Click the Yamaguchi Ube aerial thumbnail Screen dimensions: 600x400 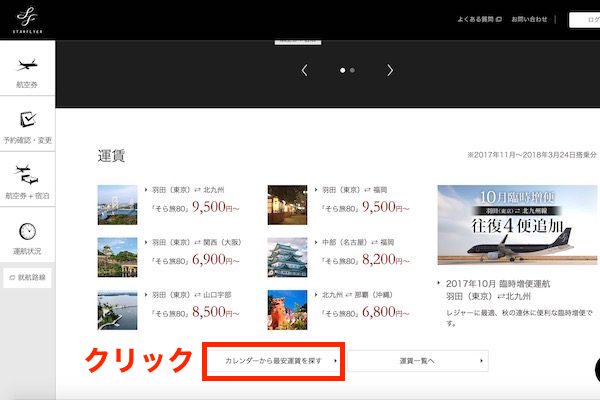point(117,310)
